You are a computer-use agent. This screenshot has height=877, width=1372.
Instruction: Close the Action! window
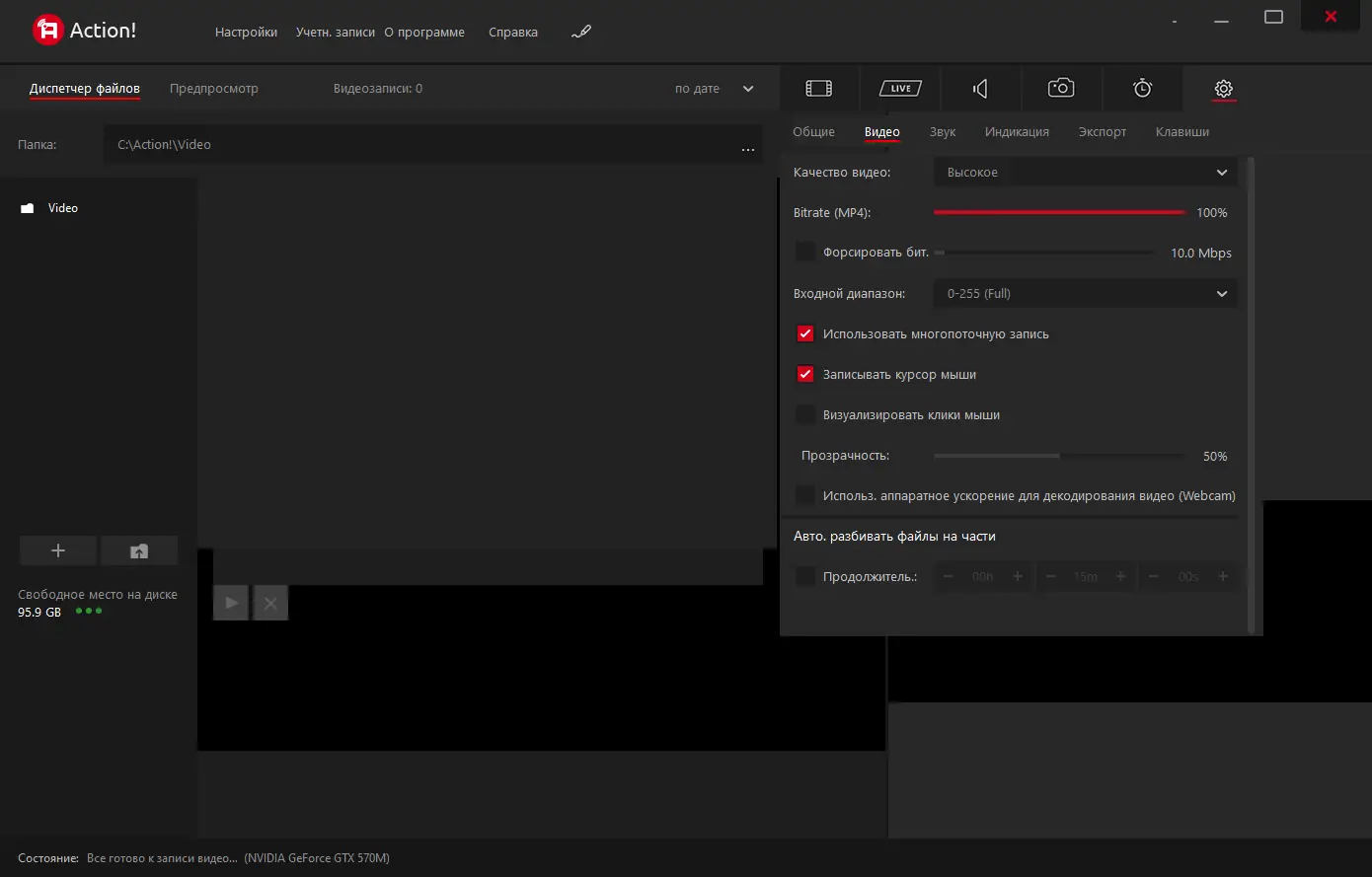pyautogui.click(x=1331, y=16)
